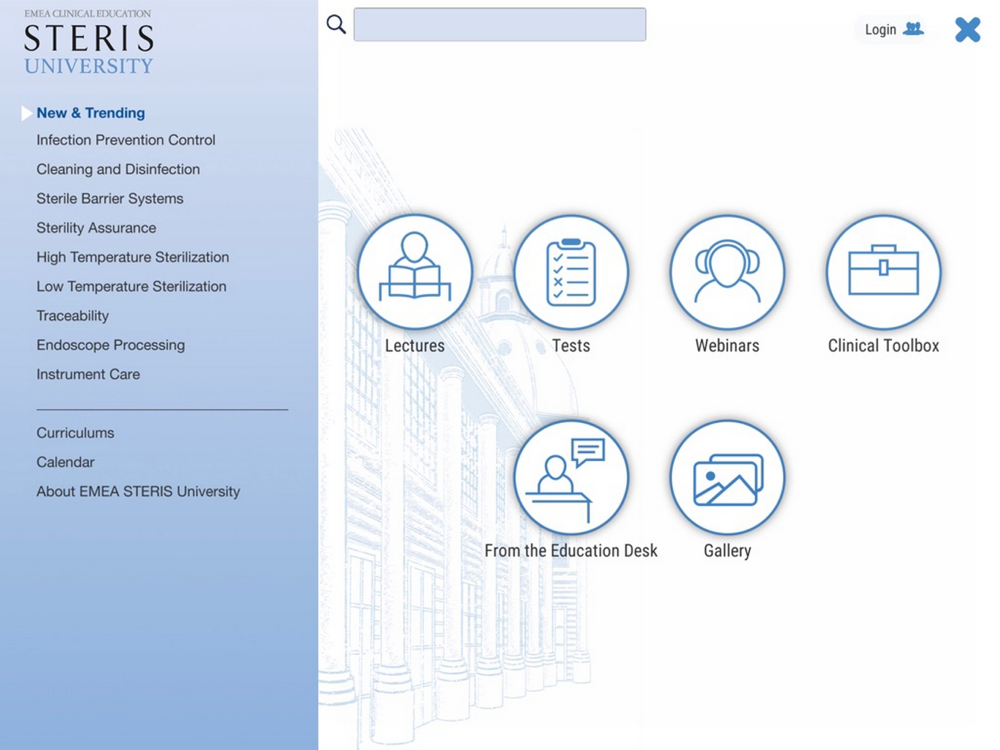
Task: Click the Lectures text label
Action: 415,346
